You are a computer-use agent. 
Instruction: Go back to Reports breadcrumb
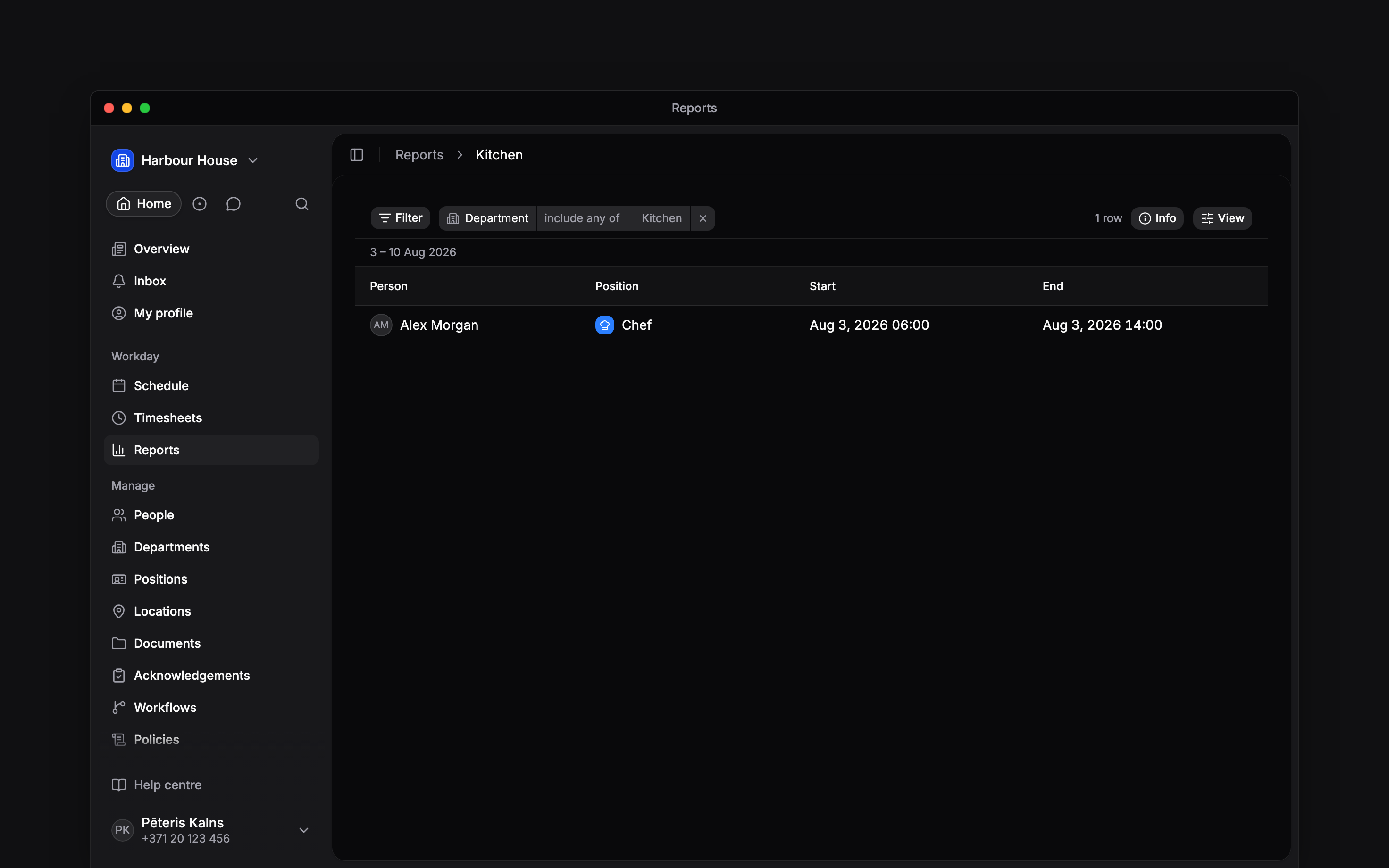click(419, 155)
